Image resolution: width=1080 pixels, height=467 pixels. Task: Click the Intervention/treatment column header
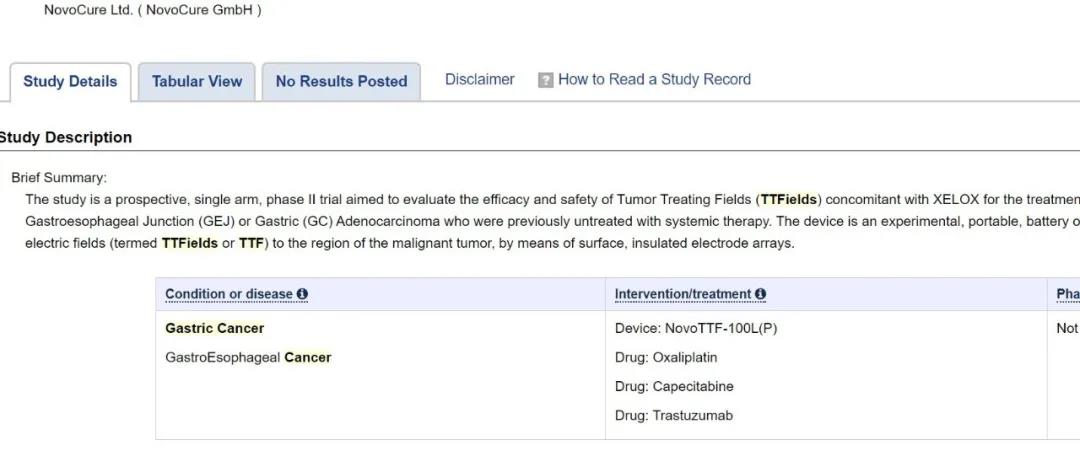pos(682,294)
